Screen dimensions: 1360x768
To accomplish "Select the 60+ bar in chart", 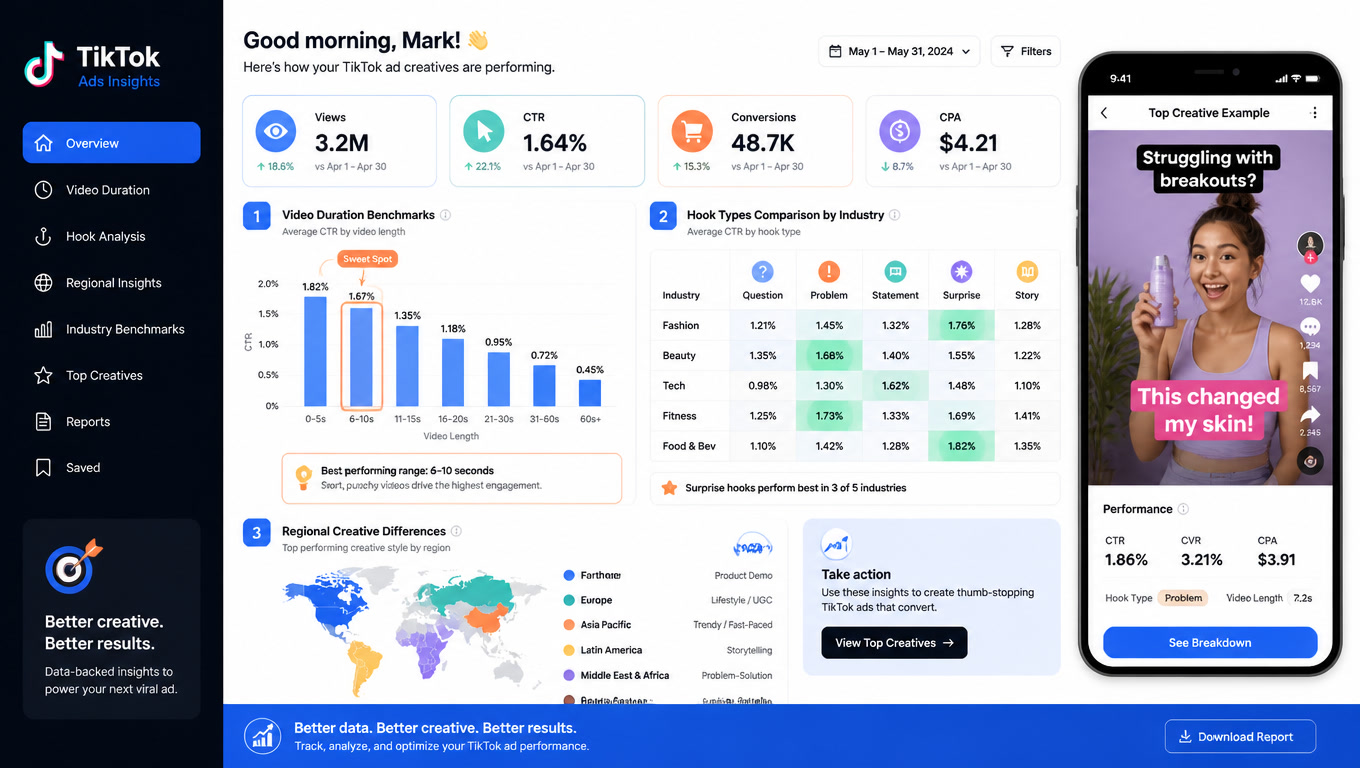I will tap(590, 392).
